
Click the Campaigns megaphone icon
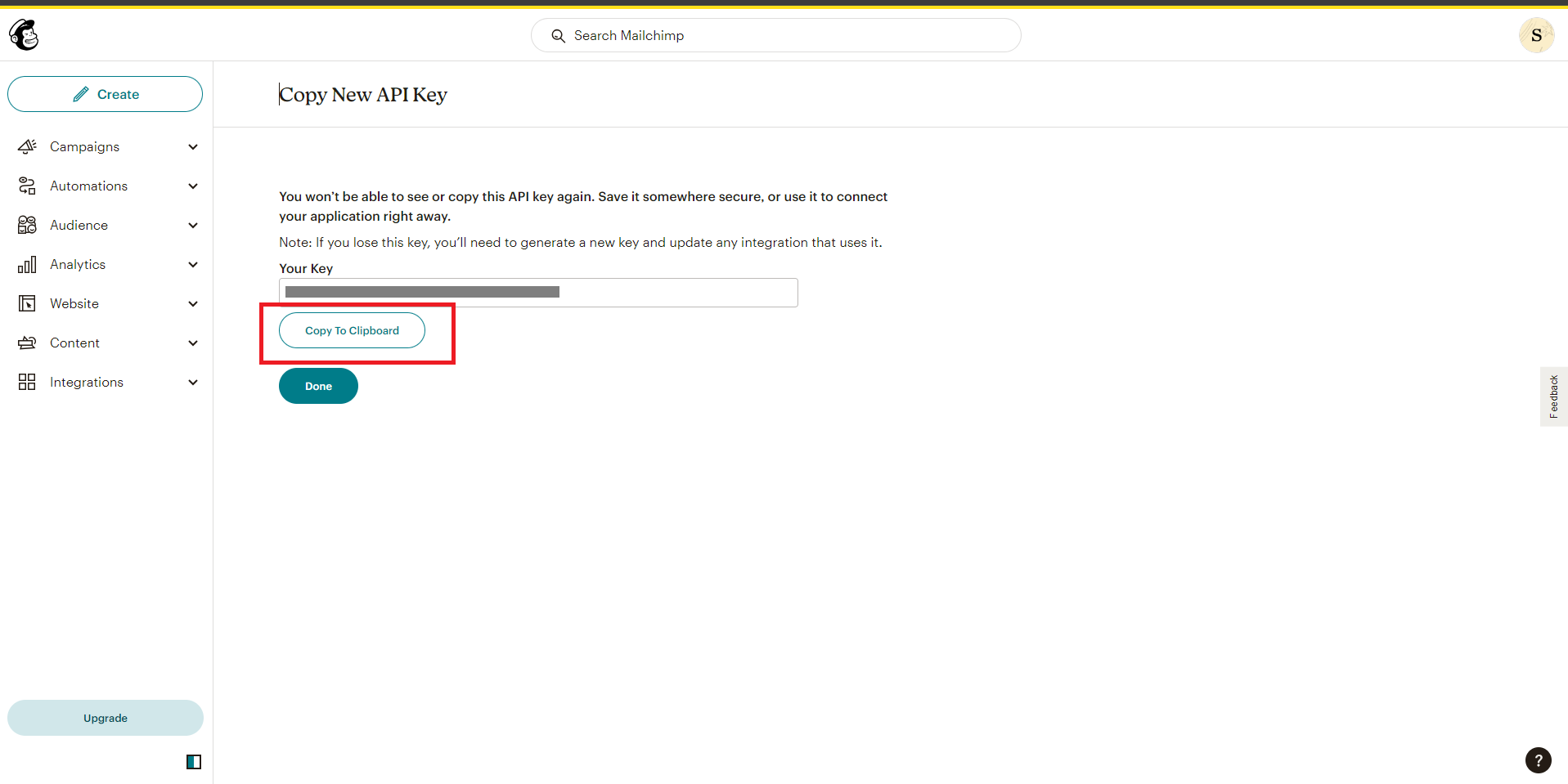(x=27, y=146)
